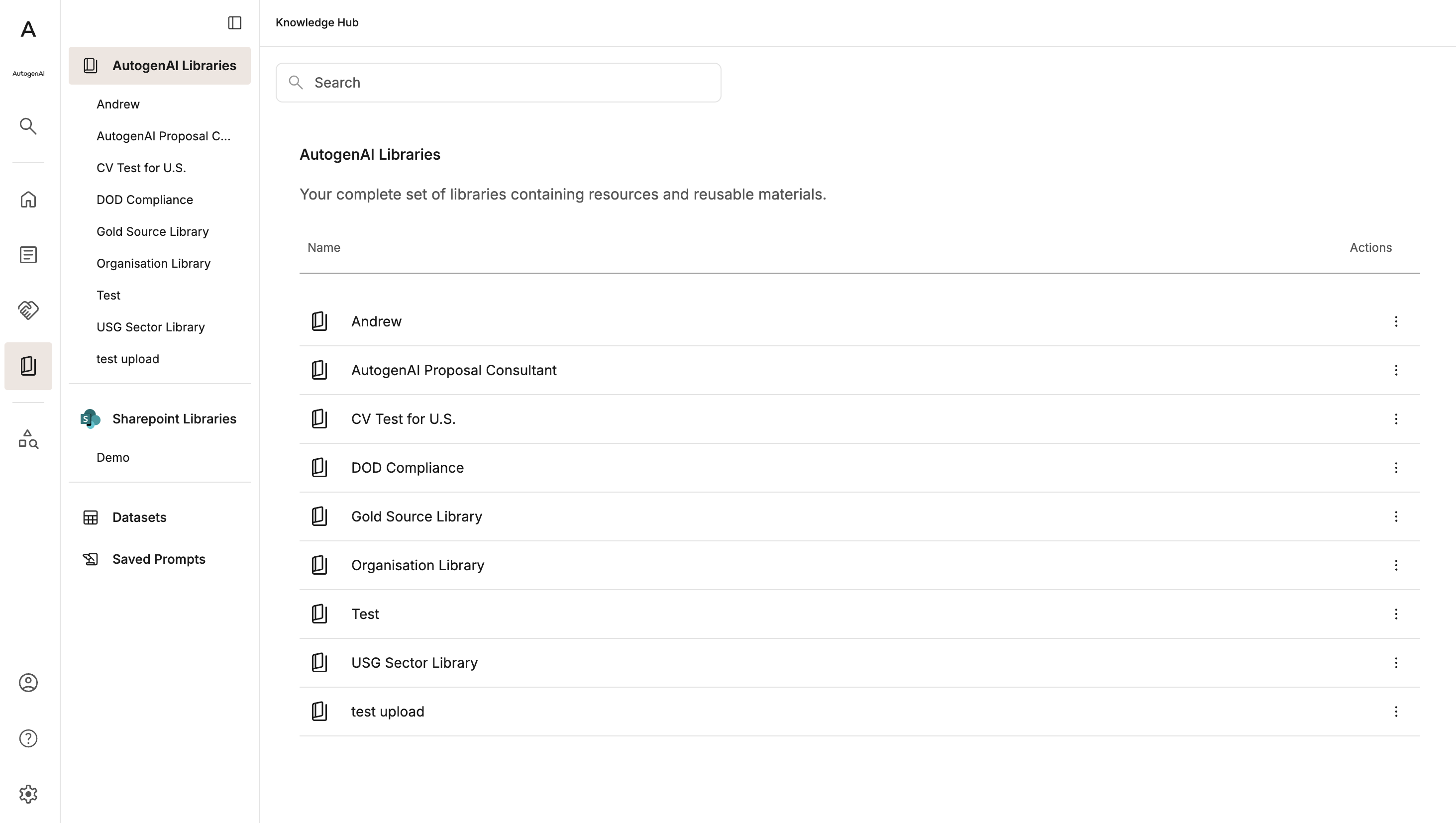Image resolution: width=1456 pixels, height=823 pixels.
Task: Open actions menu for Test library
Action: pyautogui.click(x=1396, y=614)
